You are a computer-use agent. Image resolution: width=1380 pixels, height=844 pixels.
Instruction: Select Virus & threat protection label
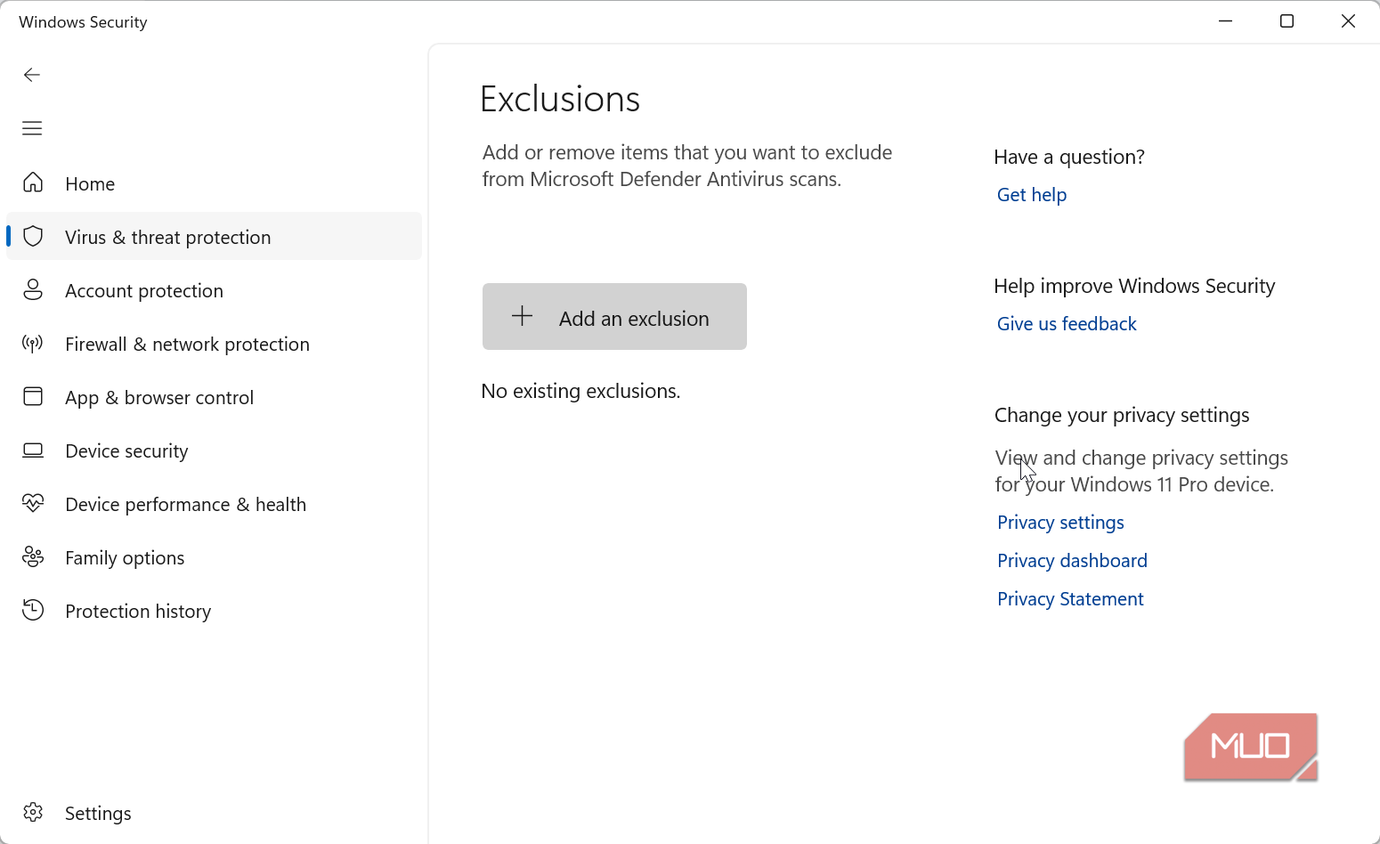168,237
